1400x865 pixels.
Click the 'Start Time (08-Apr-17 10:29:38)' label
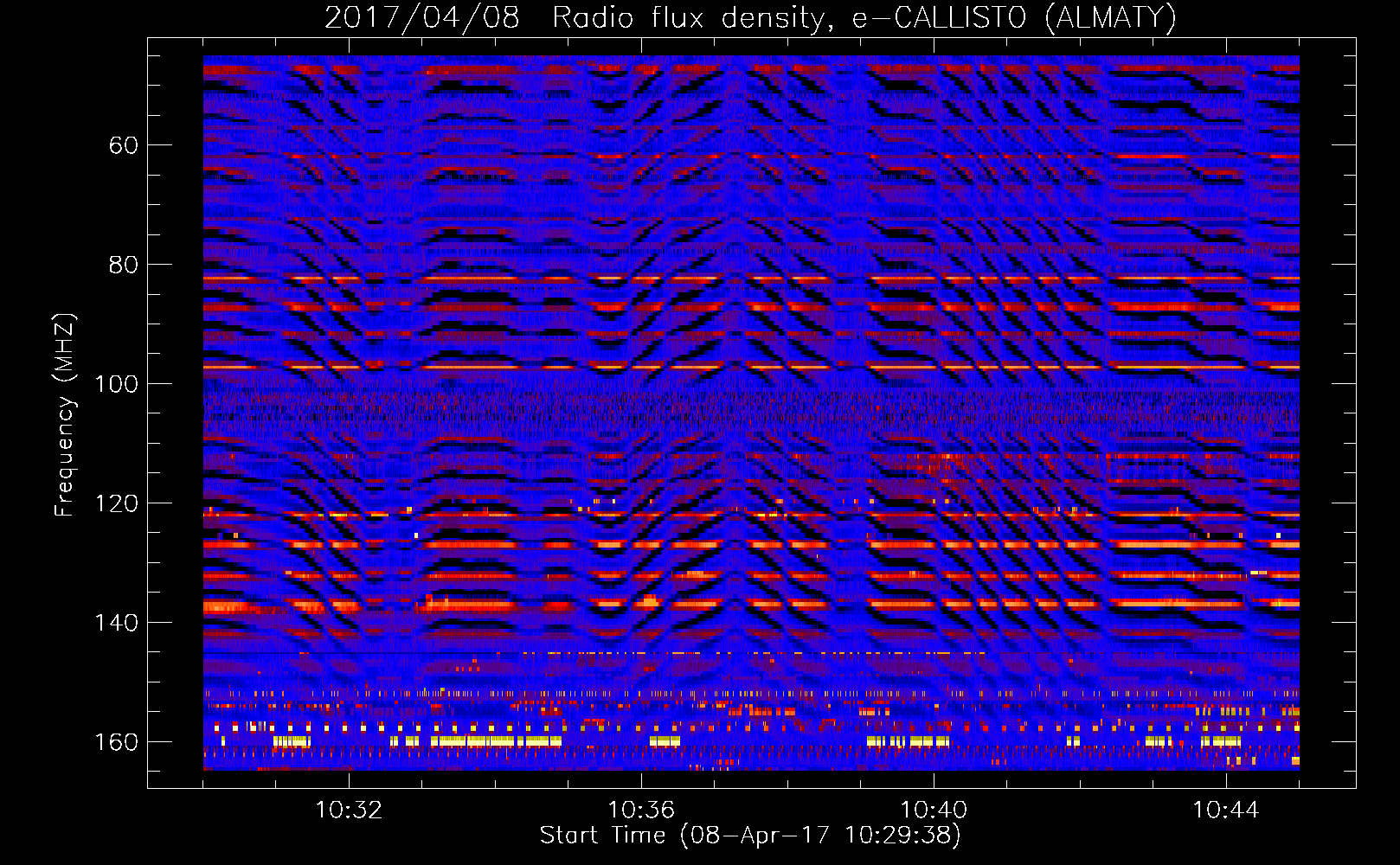pos(750,836)
